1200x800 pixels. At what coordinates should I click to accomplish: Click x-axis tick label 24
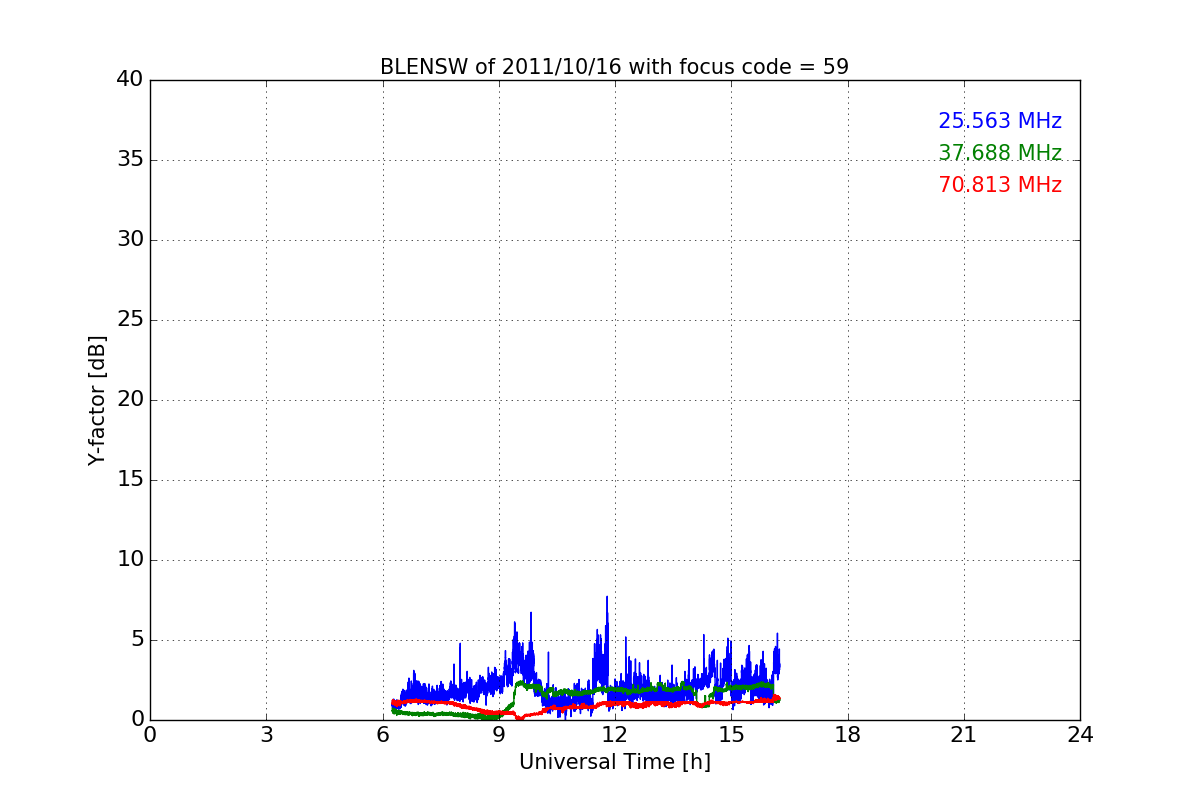click(1080, 735)
